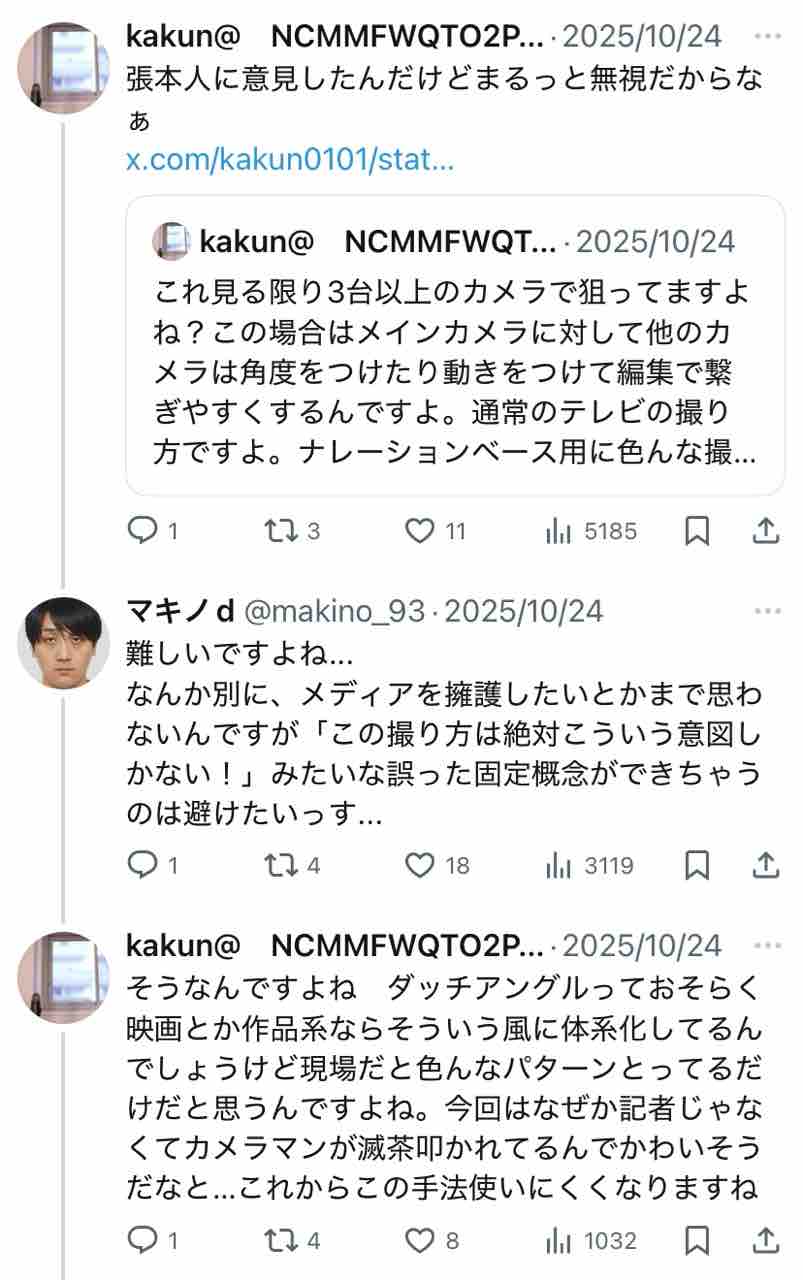This screenshot has height=1280, width=803.
Task: Open マキノd's profile picture
Action: click(x=63, y=641)
